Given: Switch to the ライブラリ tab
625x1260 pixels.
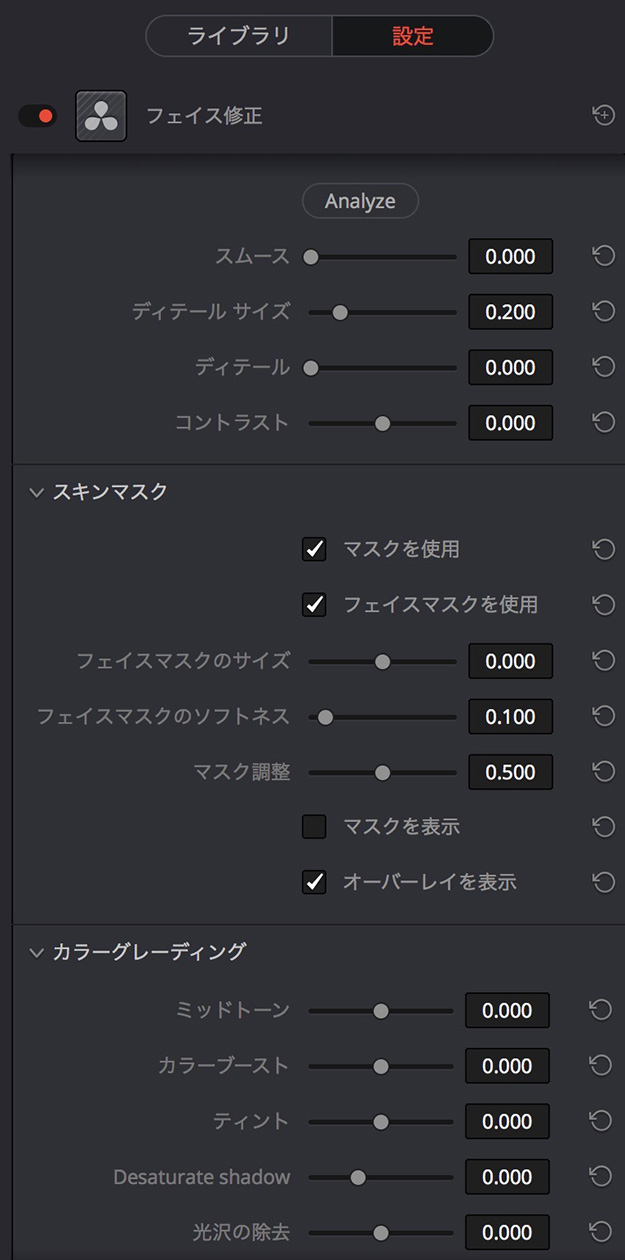Looking at the screenshot, I should [239, 36].
